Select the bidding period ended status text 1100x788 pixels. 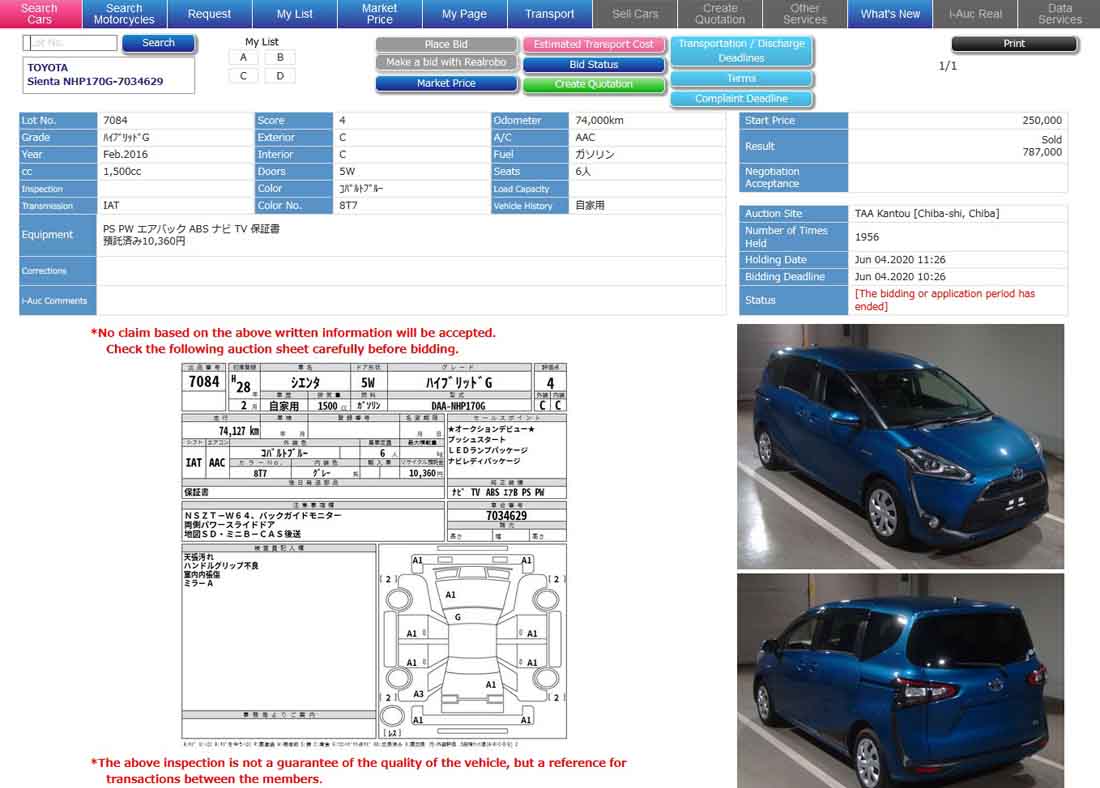coord(944,300)
